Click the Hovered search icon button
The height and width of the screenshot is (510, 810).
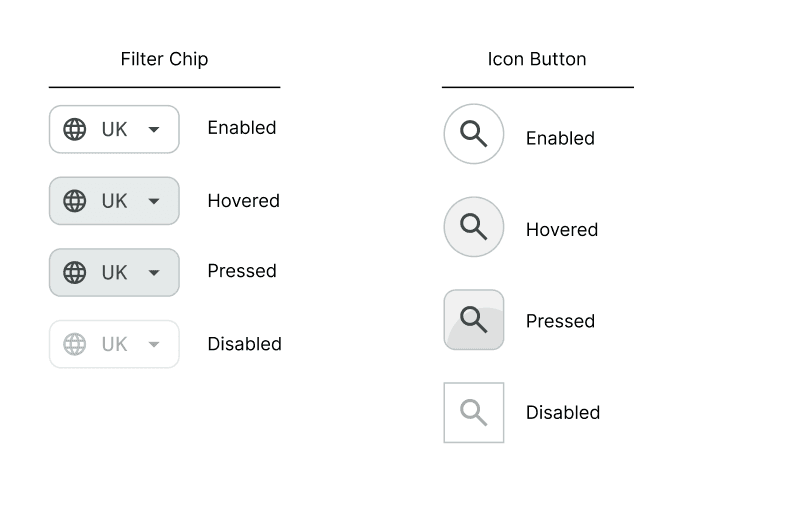(x=474, y=226)
